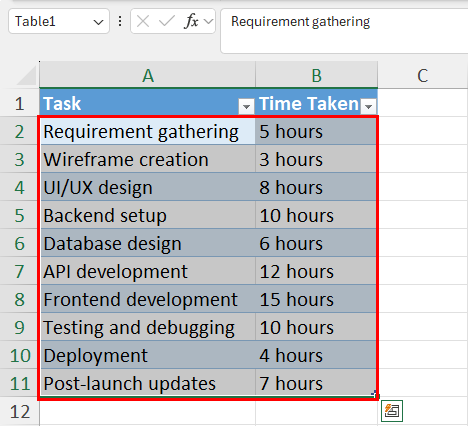Select row 4 header
This screenshot has width=468, height=426.
19,187
